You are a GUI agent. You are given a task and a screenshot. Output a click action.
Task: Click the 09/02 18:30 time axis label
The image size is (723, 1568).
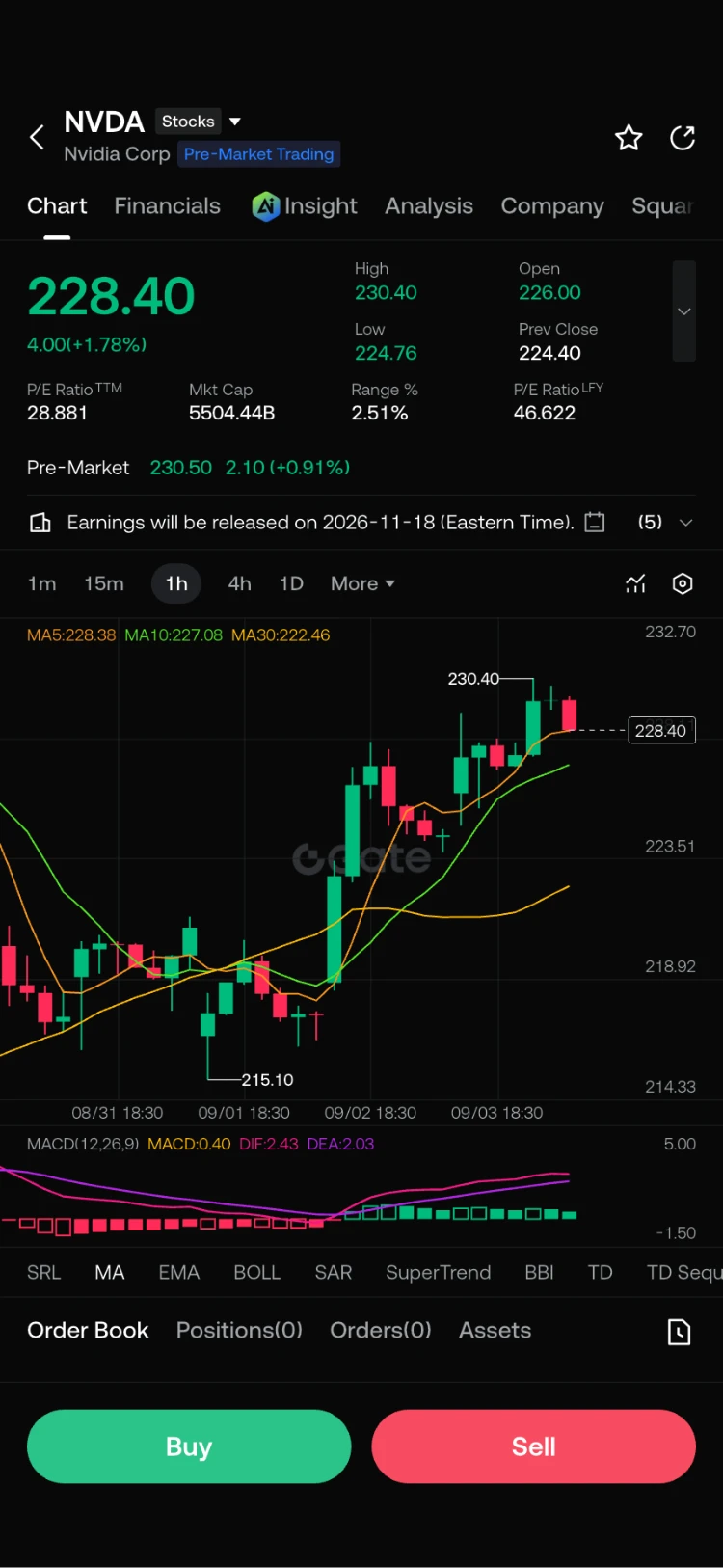pos(370,1113)
